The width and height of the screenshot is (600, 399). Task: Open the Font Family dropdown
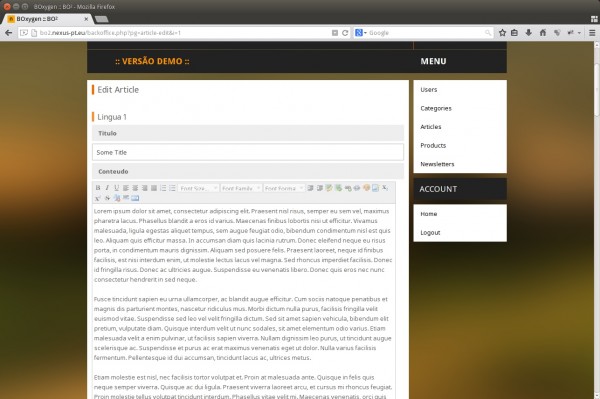(241, 188)
